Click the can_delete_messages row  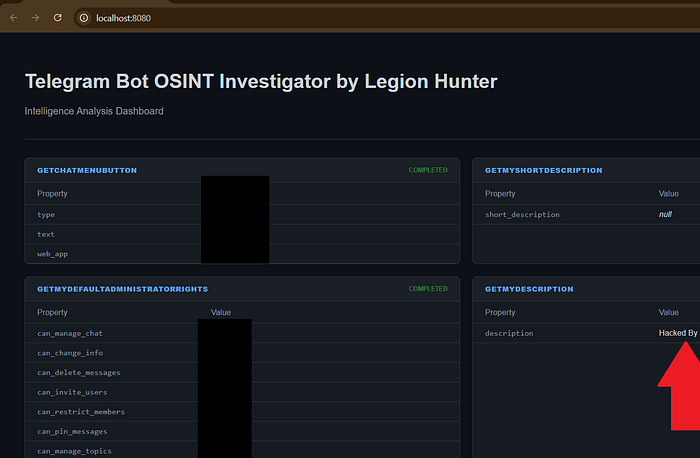coord(242,372)
